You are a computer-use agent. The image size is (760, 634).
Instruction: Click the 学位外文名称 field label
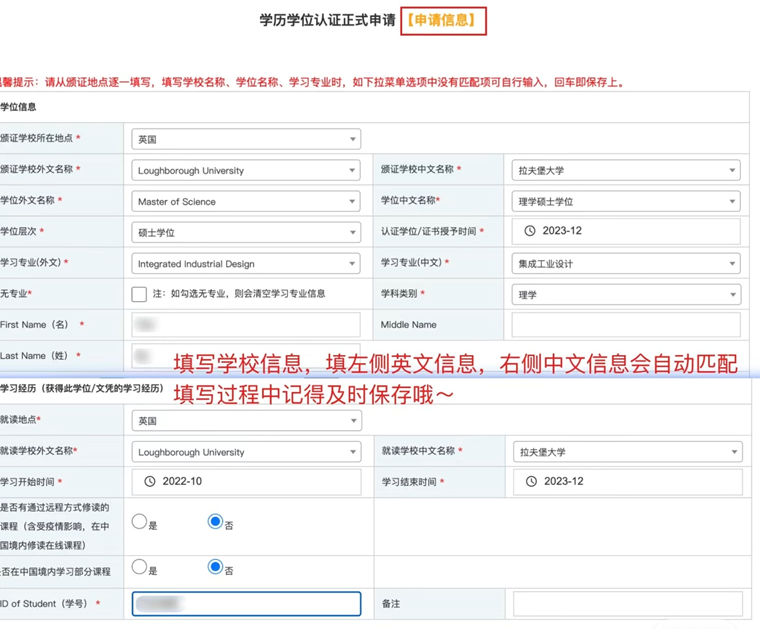(x=28, y=200)
